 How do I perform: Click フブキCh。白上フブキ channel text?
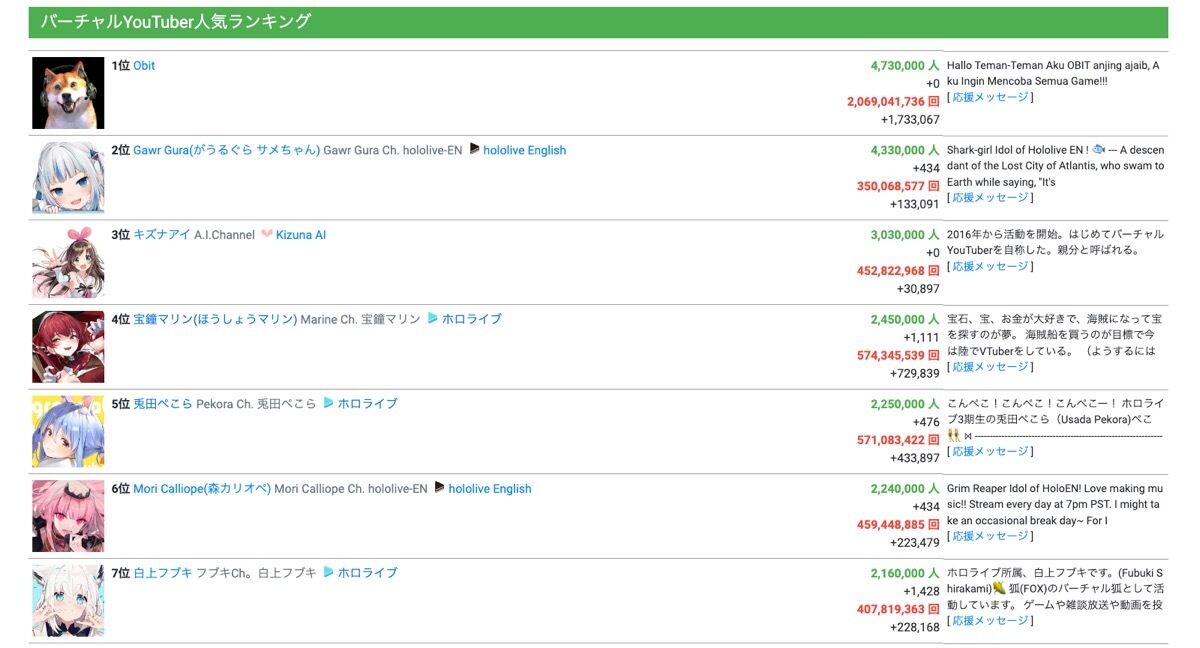pos(256,573)
